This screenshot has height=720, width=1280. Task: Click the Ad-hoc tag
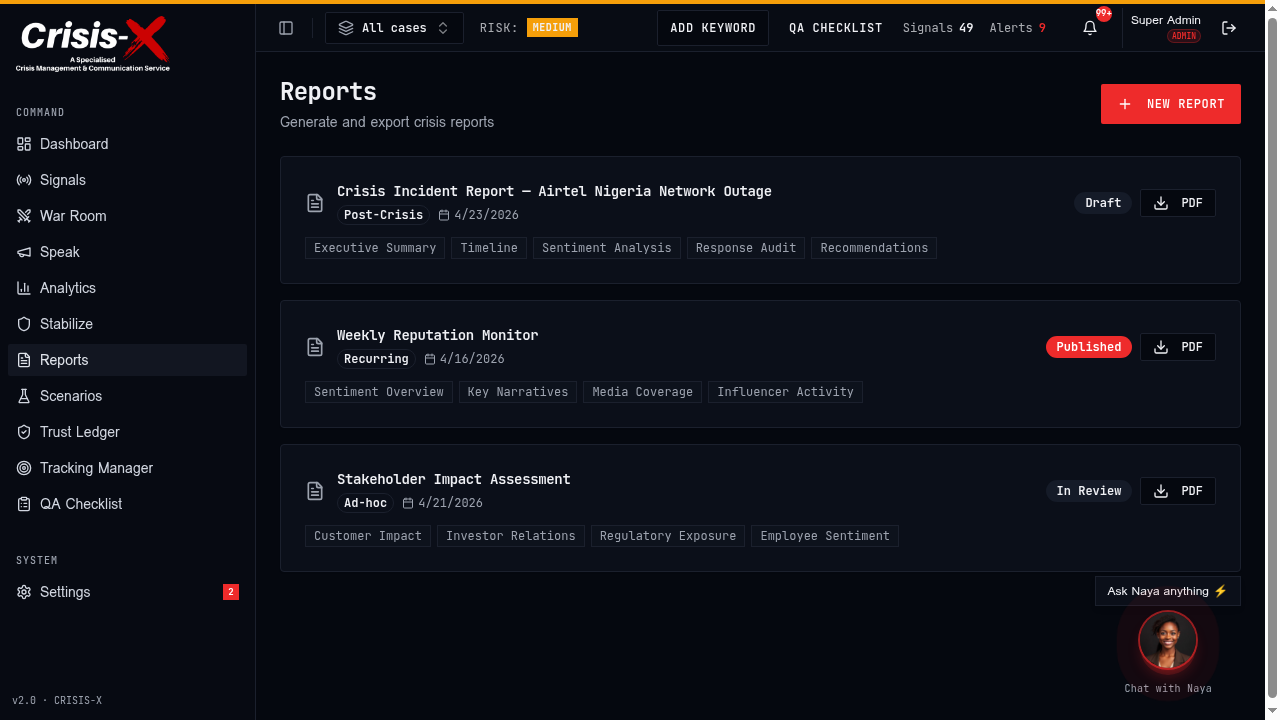(x=365, y=503)
